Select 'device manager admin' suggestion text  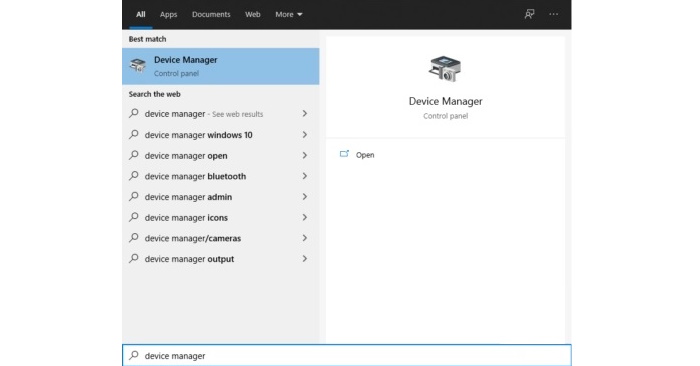click(x=188, y=197)
